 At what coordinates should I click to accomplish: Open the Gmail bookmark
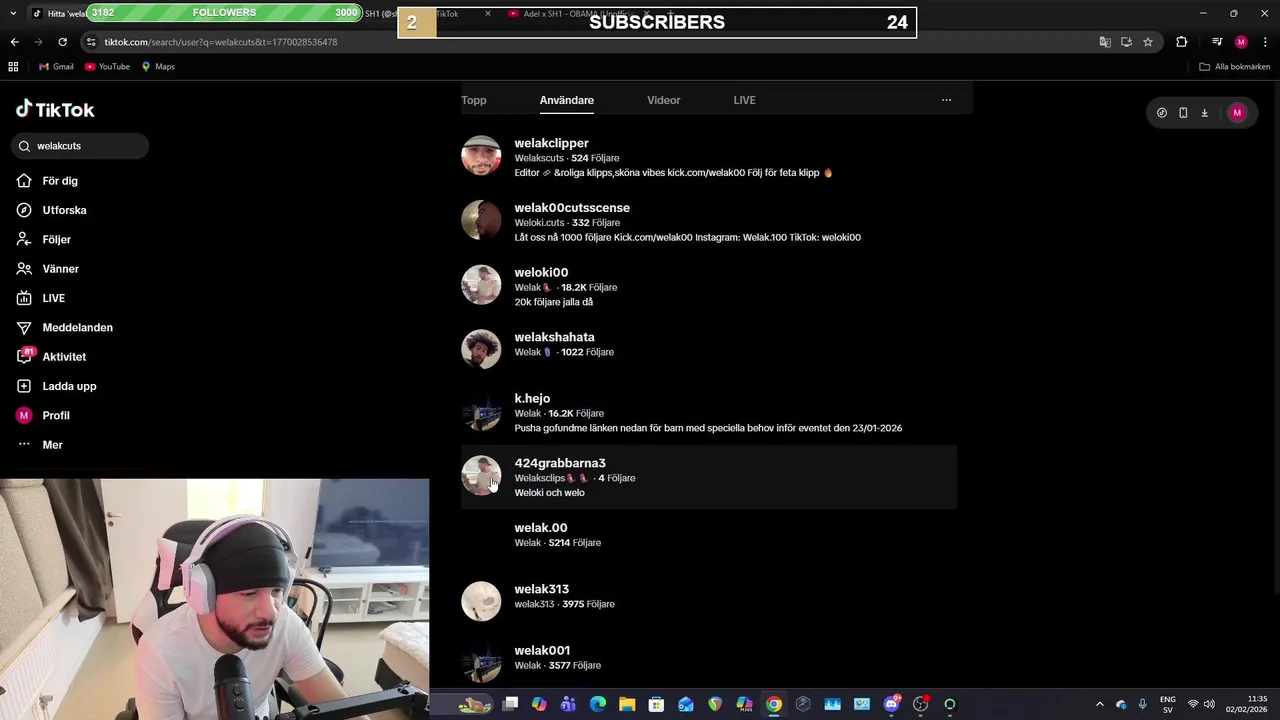pyautogui.click(x=56, y=67)
